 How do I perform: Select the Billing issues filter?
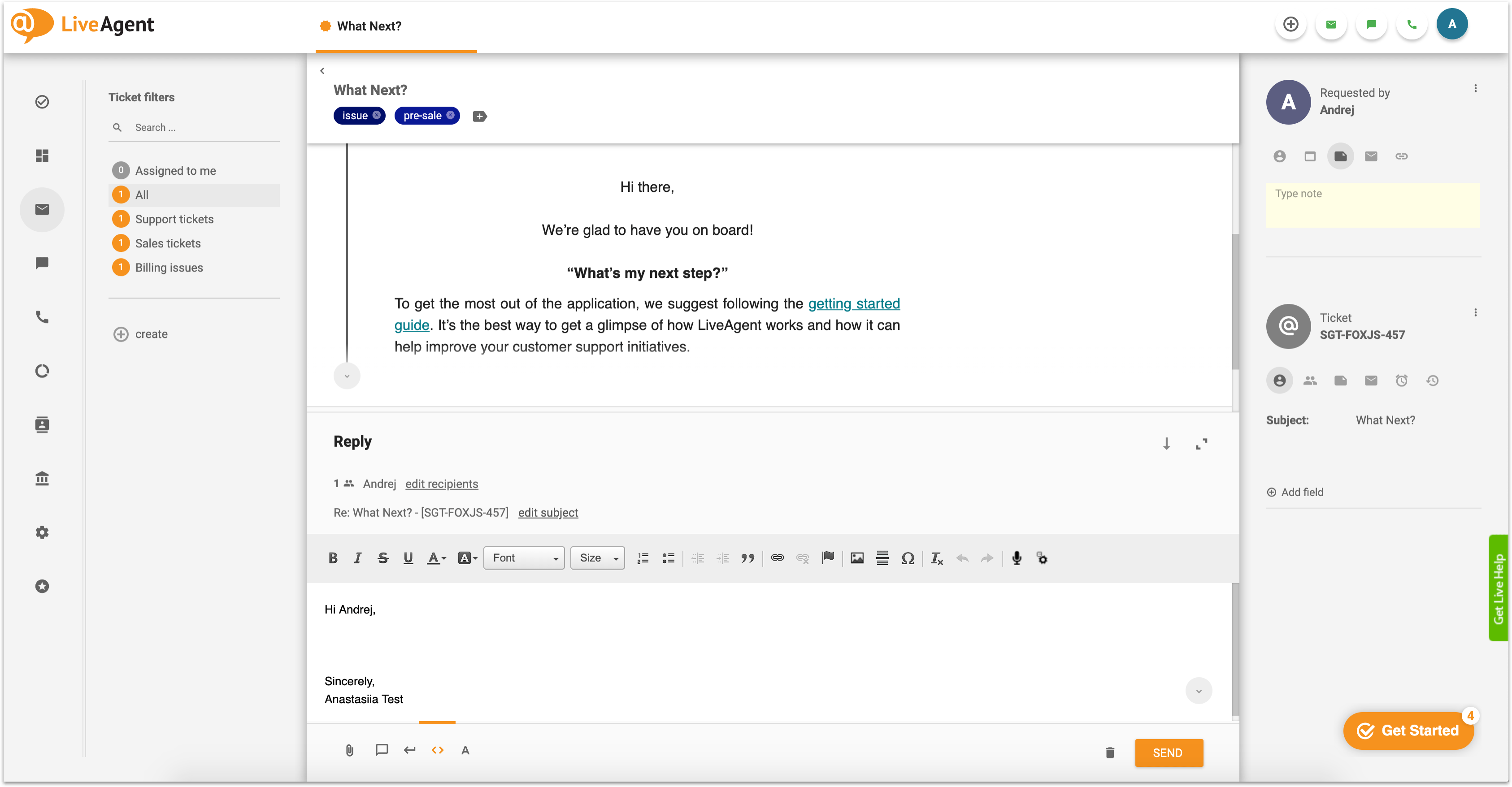(194, 268)
